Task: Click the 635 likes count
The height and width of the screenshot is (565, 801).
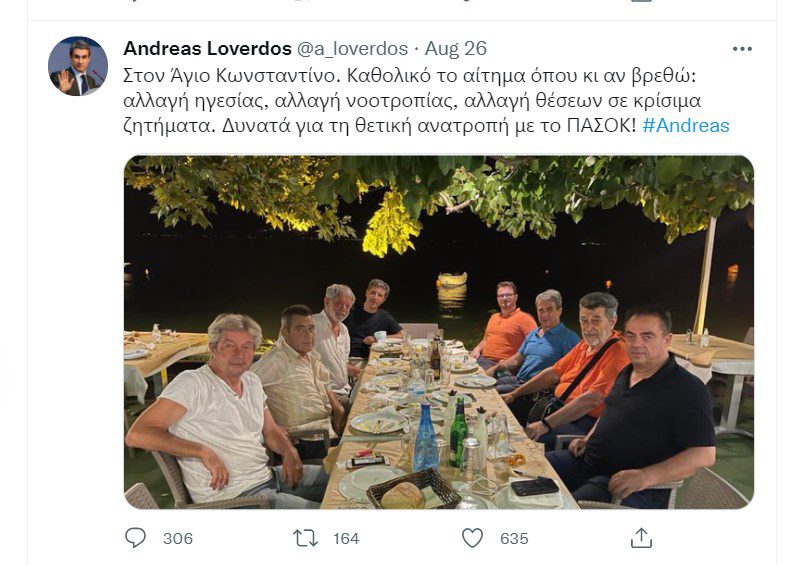Action: [x=514, y=538]
